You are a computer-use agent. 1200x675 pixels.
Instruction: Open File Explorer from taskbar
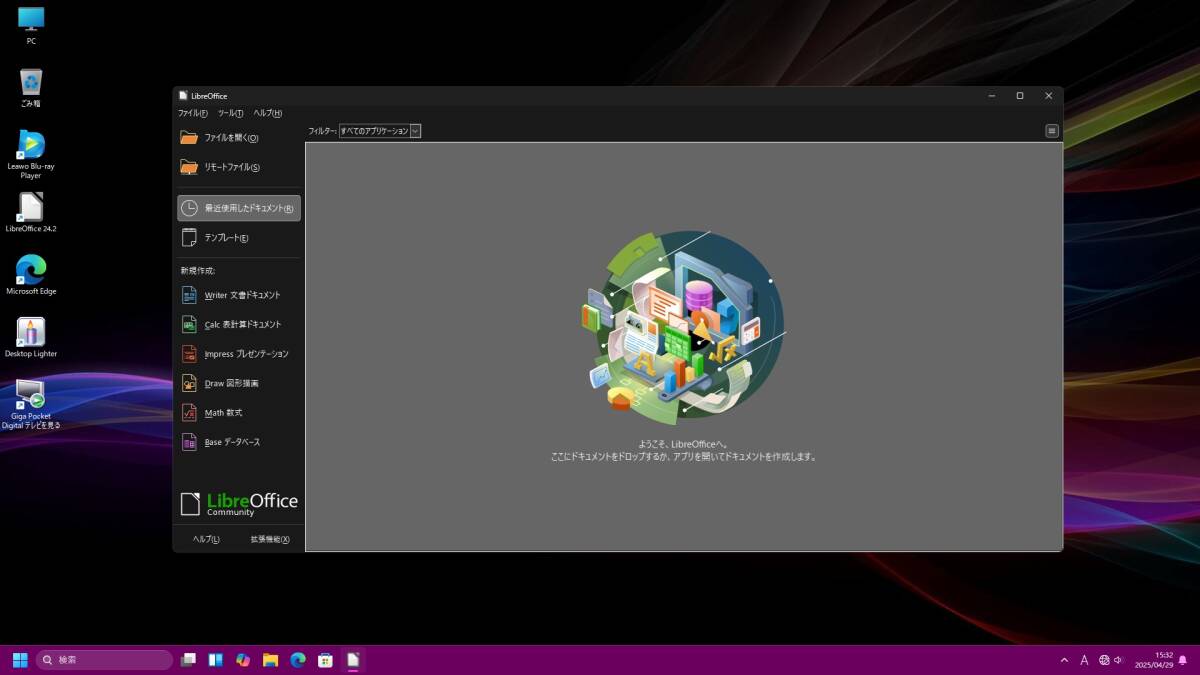click(x=270, y=660)
